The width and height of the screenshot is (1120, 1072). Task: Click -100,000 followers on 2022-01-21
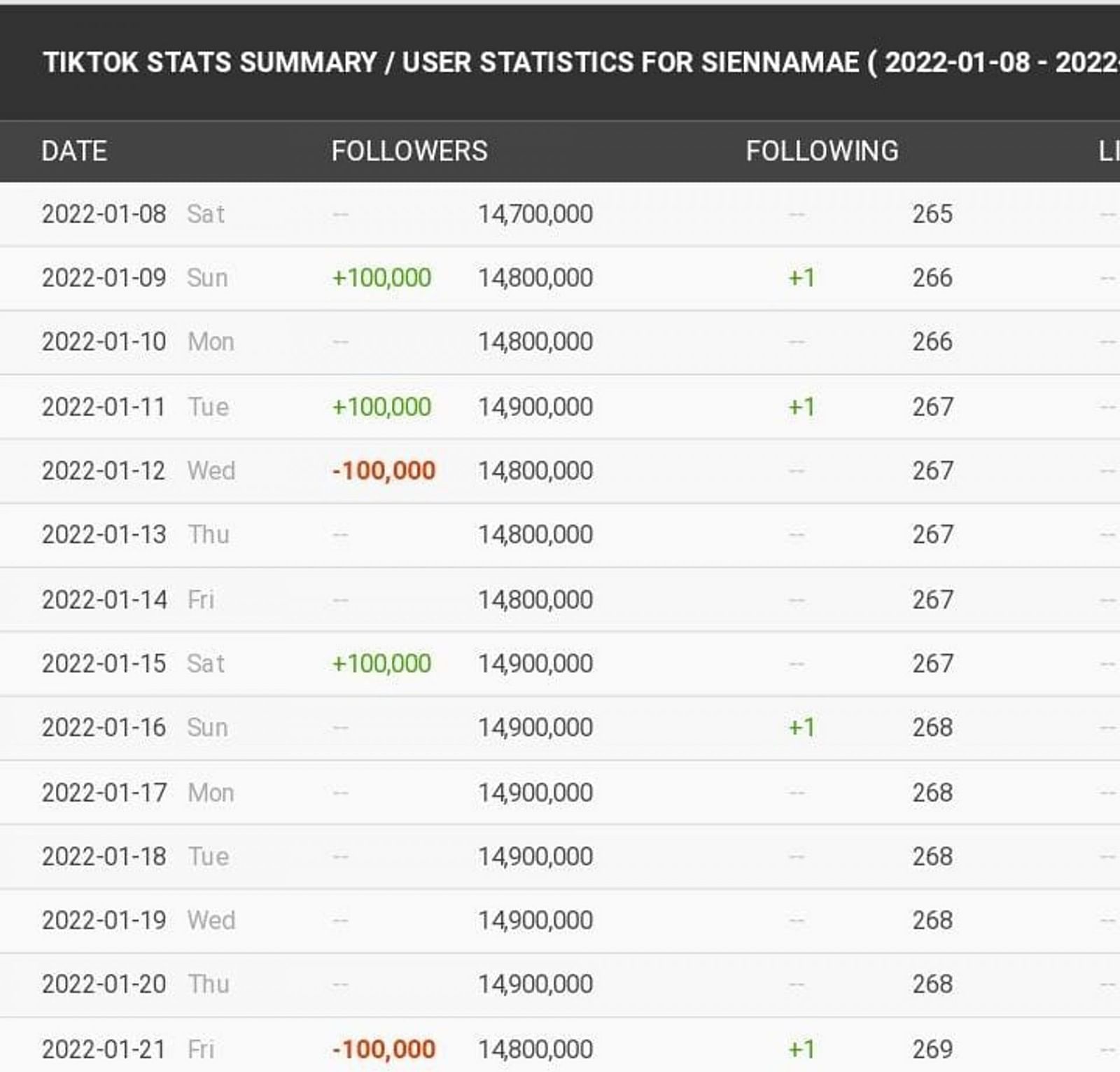point(384,1050)
